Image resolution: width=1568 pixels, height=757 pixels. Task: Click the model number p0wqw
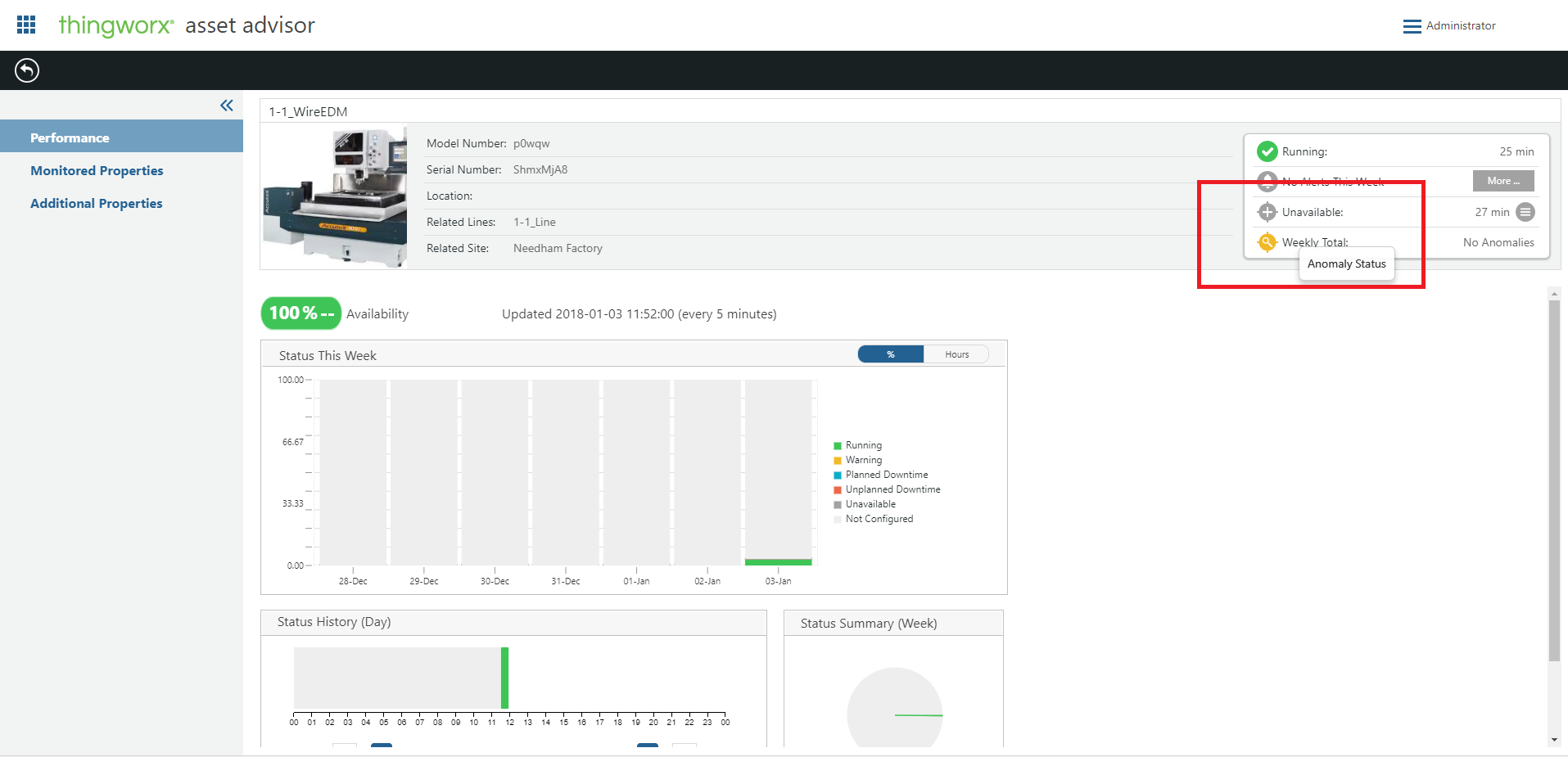531,143
